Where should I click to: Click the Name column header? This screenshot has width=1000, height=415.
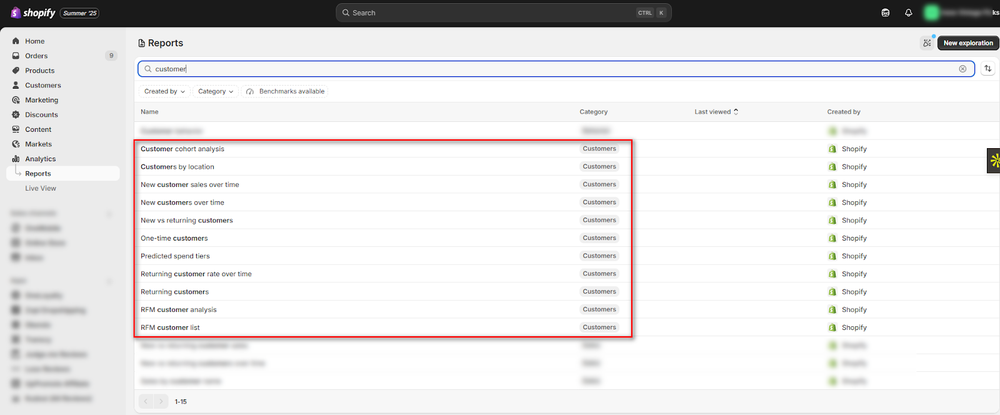[149, 112]
